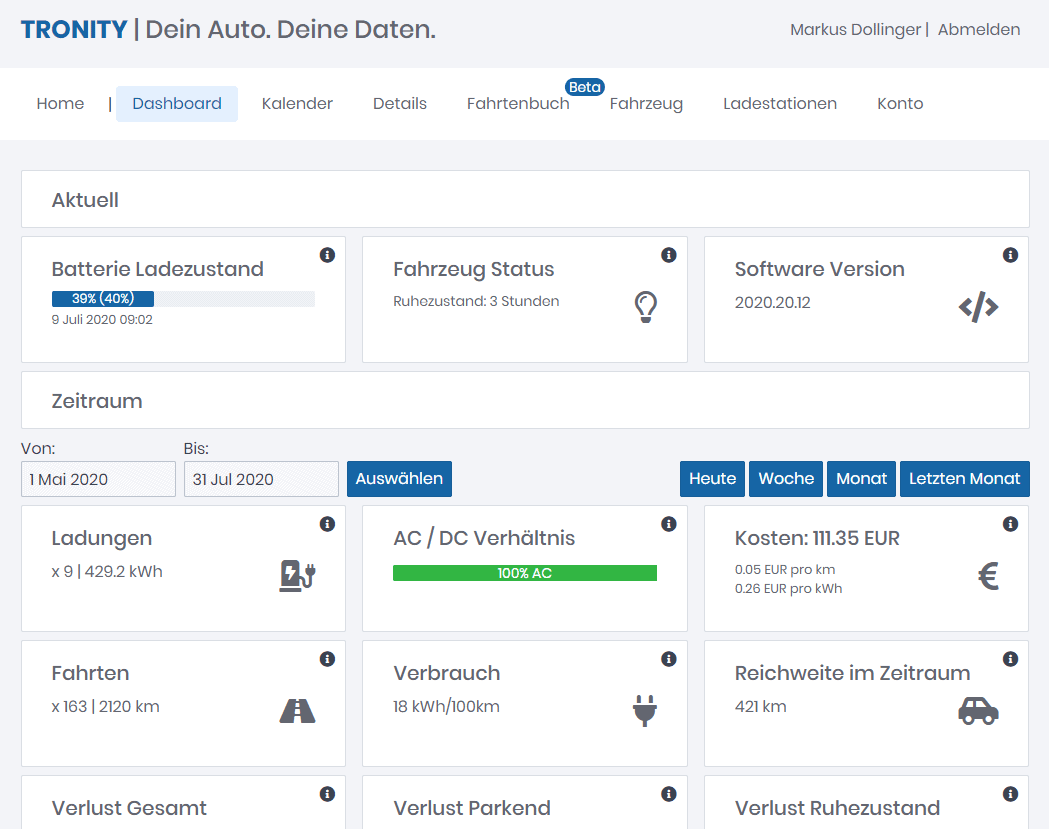Show info for Verlust Parkend card

click(x=669, y=794)
